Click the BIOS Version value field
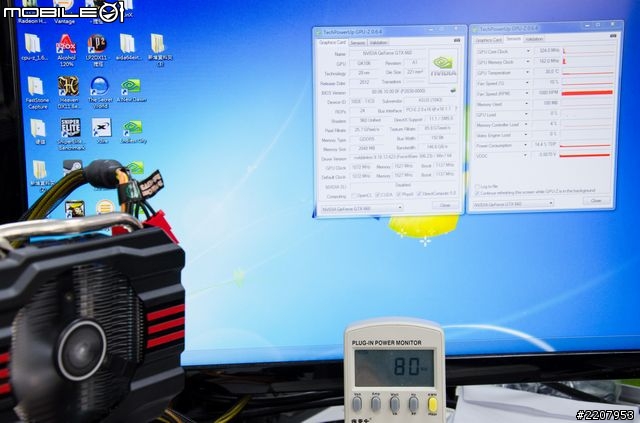The height and width of the screenshot is (423, 640). (398, 91)
